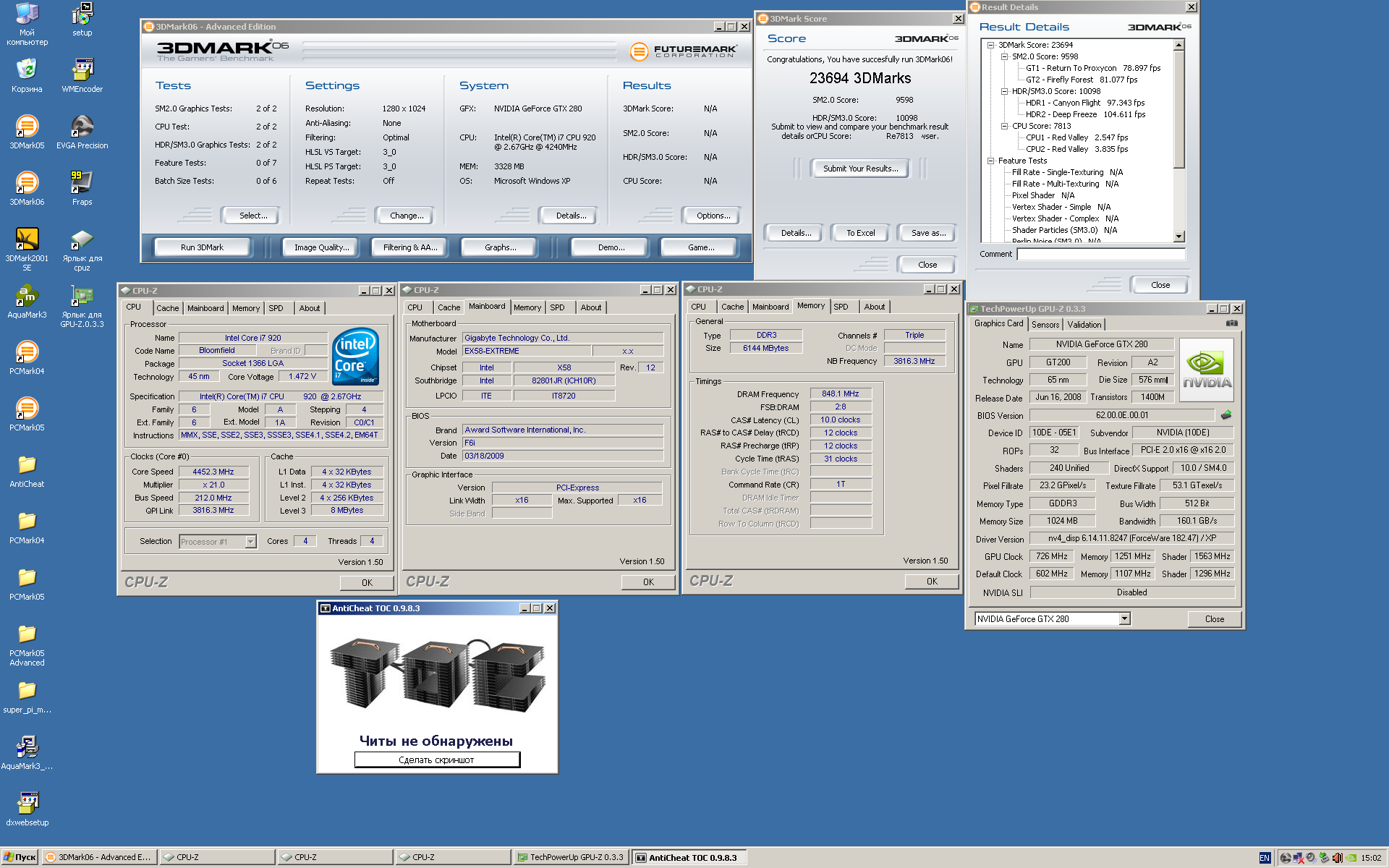Image resolution: width=1389 pixels, height=868 pixels.
Task: Collapse the Feature Tests tree node
Action: [x=991, y=161]
